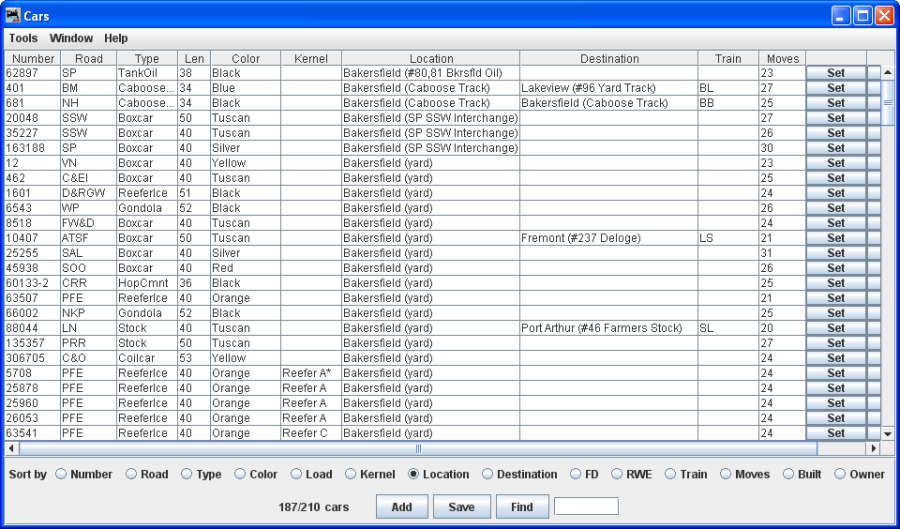900x529 pixels.
Task: Click the JMRI app icon in title bar
Action: [x=13, y=16]
